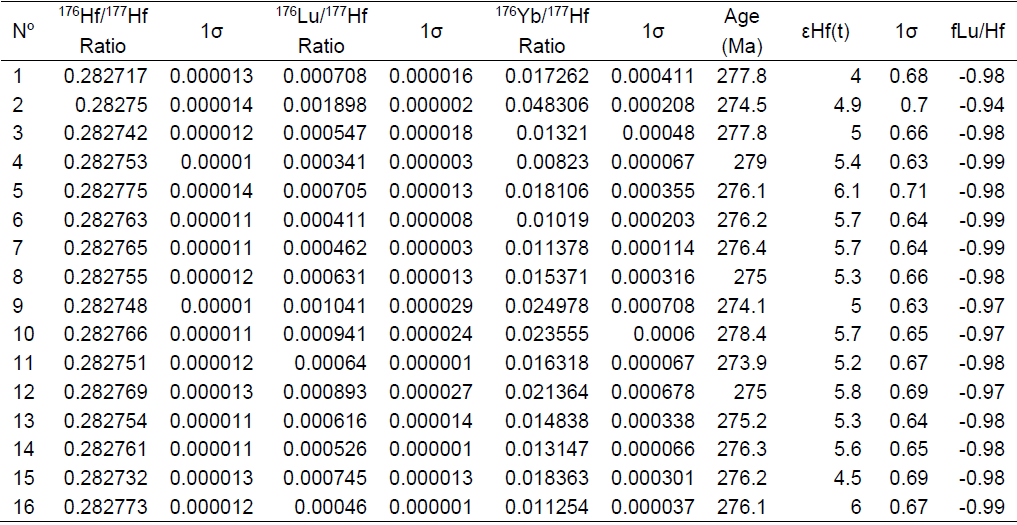The image size is (1017, 525).
Task: Click the 0.001041 Lu/Hf value
Action: pos(325,306)
